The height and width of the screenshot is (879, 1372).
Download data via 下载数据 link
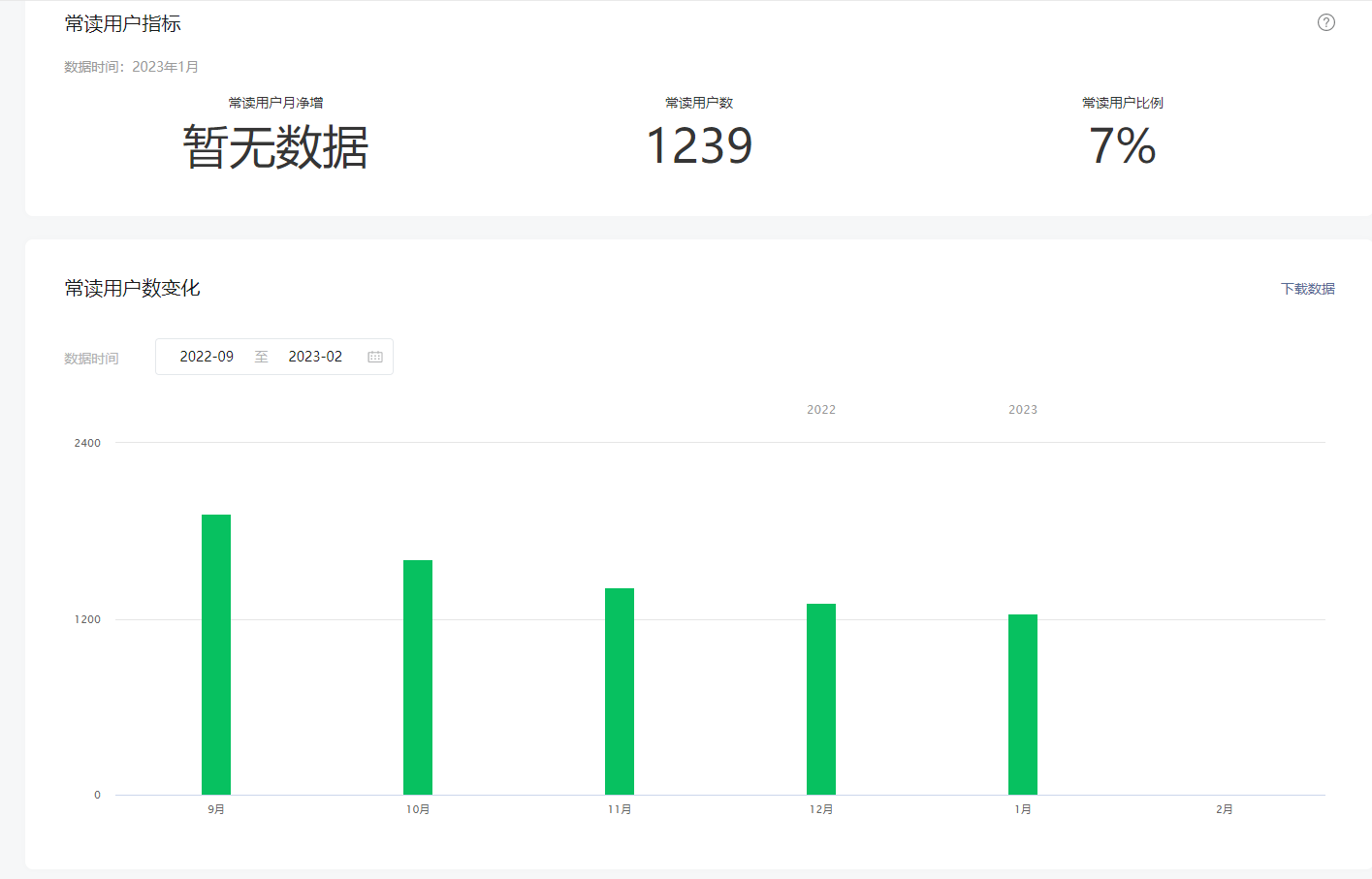(x=1308, y=289)
